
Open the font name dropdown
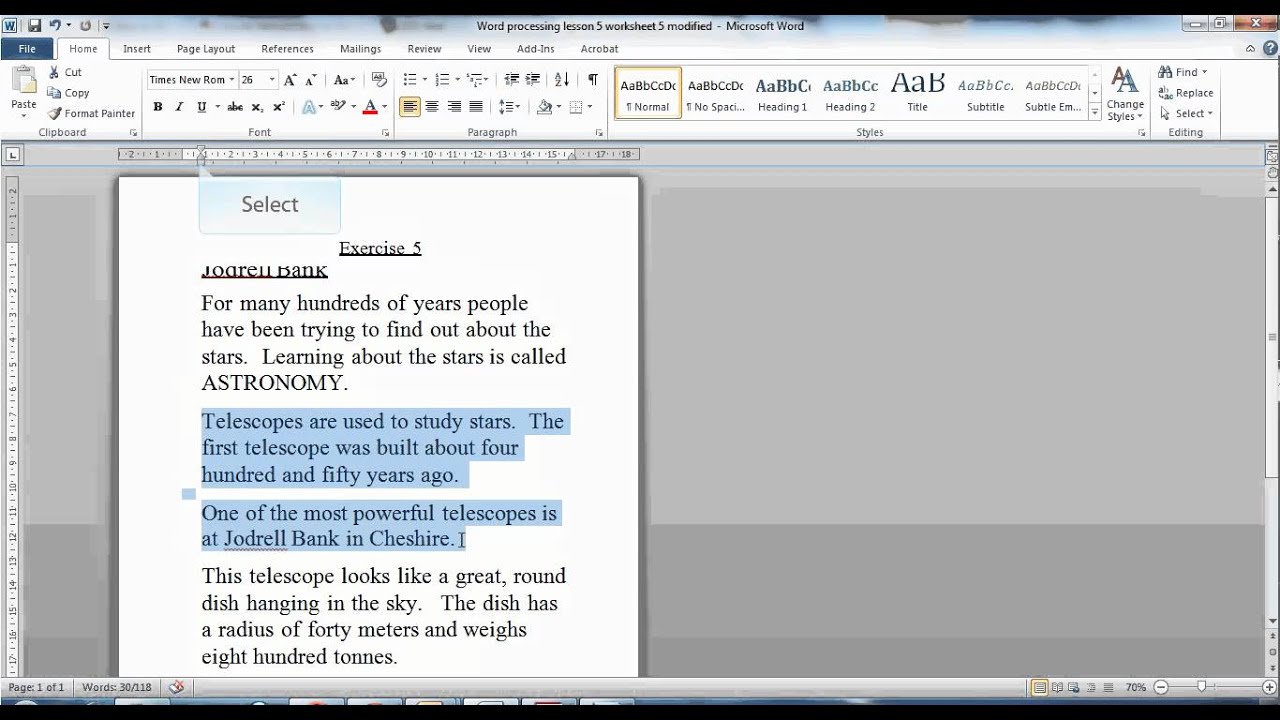pos(232,80)
